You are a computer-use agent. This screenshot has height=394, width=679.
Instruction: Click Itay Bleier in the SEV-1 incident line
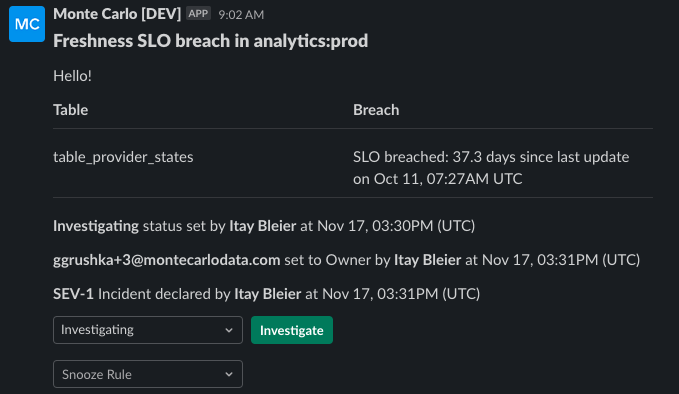pyautogui.click(x=268, y=294)
